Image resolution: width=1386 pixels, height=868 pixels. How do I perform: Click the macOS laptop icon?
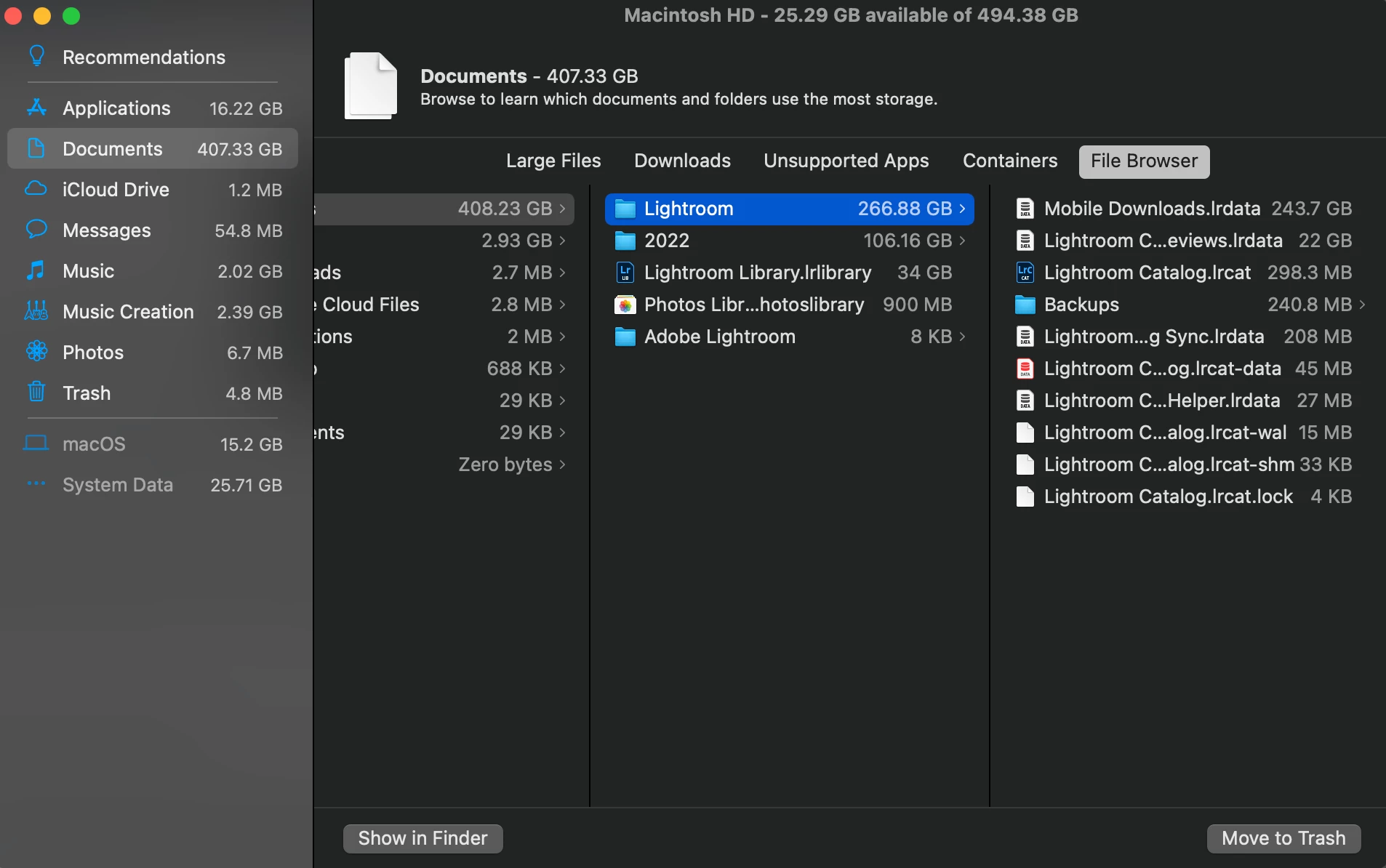[36, 443]
